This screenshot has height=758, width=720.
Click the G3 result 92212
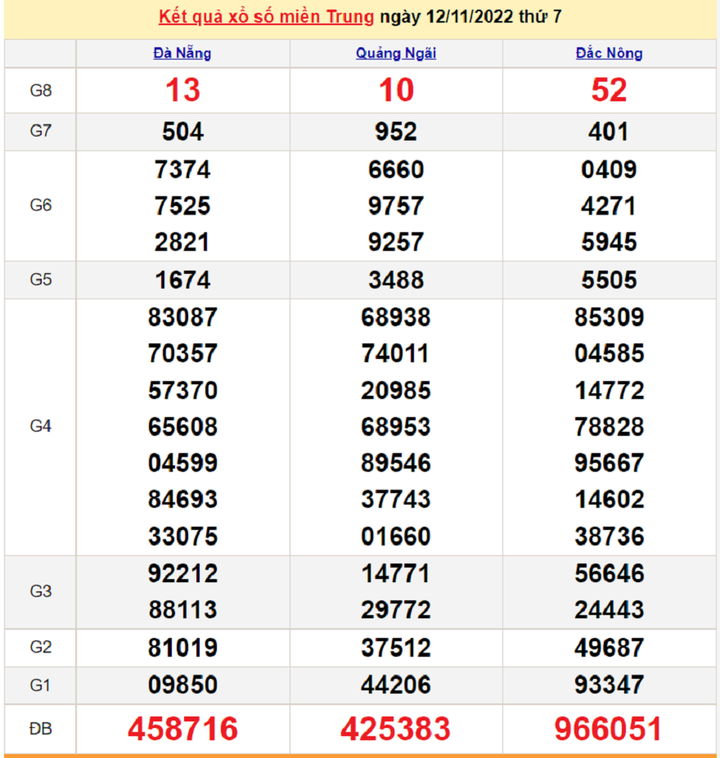[182, 574]
